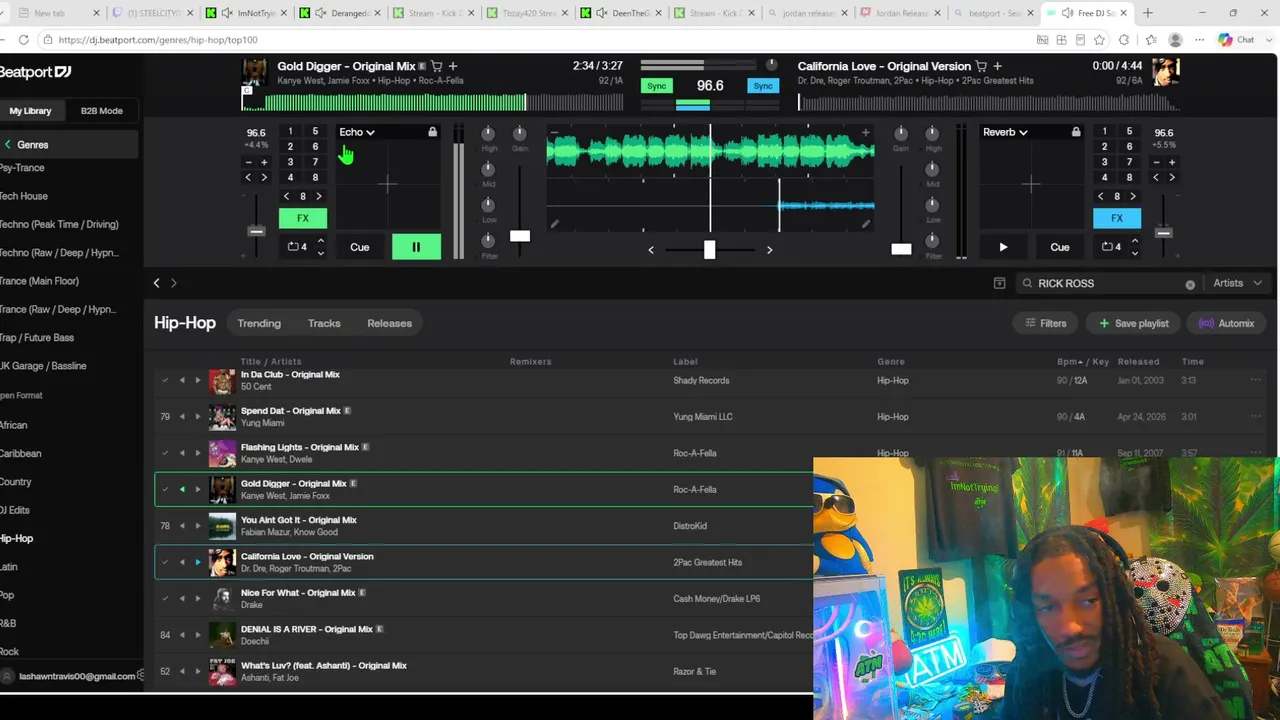Open more options for In Da Club row
The height and width of the screenshot is (720, 1280).
(x=1255, y=380)
